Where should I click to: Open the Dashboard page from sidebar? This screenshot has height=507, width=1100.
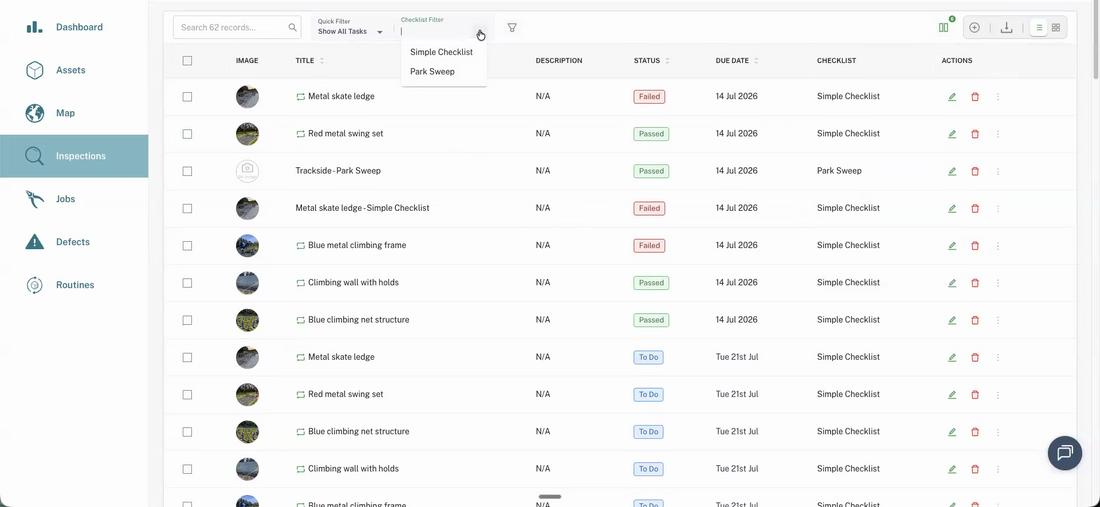click(74, 27)
